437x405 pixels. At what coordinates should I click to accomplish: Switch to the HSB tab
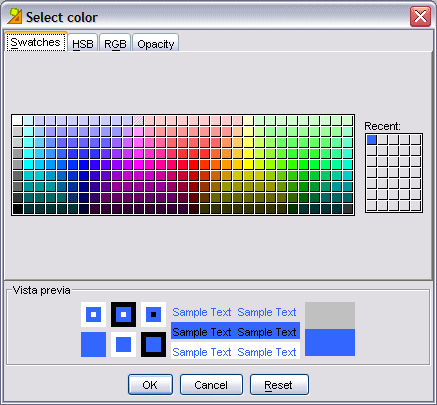(x=83, y=43)
